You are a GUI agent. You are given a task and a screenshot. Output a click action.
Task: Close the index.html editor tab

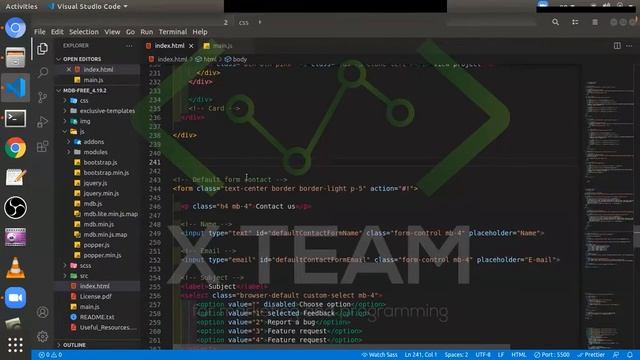(191, 46)
